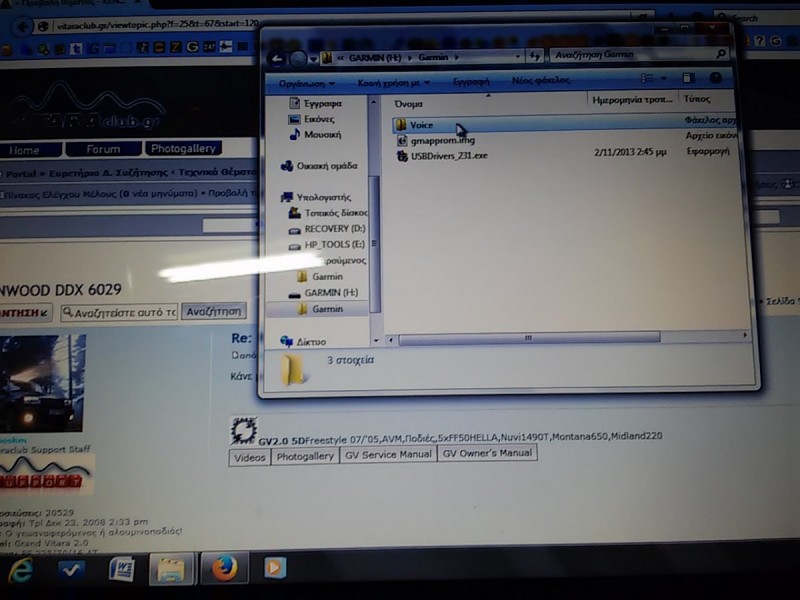Open File Explorer taskbar icon
Image resolution: width=800 pixels, height=600 pixels.
(x=171, y=569)
